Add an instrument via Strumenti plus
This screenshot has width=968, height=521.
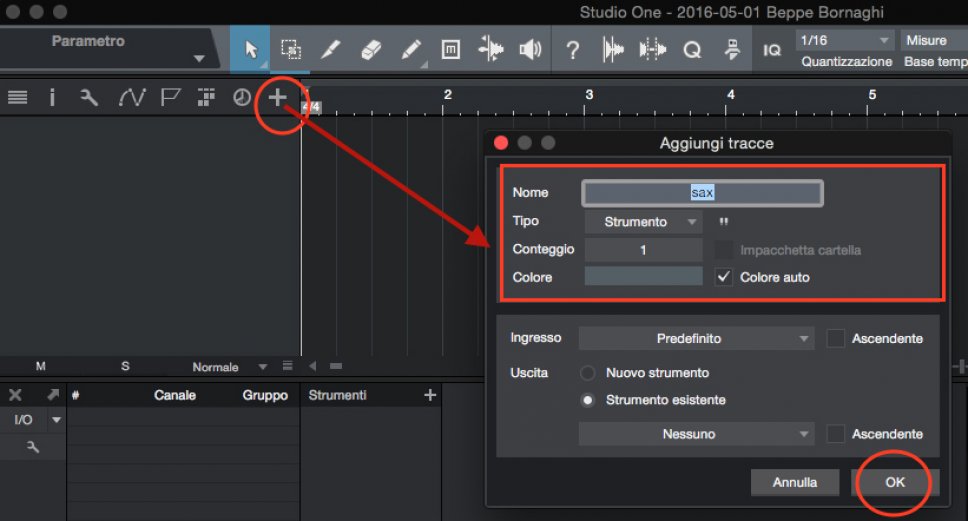coord(430,395)
